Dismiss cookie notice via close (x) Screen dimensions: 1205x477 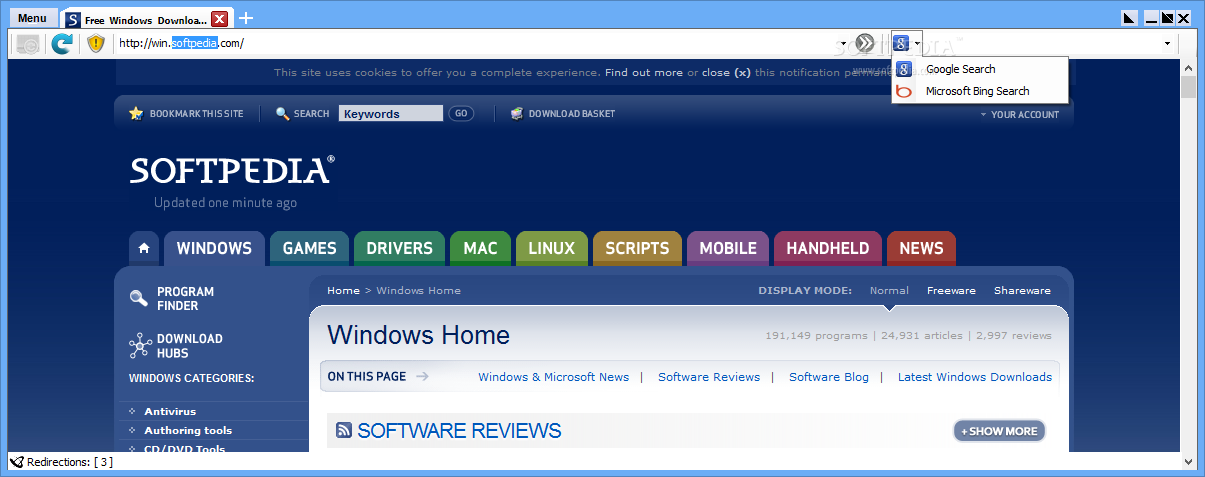(x=726, y=72)
